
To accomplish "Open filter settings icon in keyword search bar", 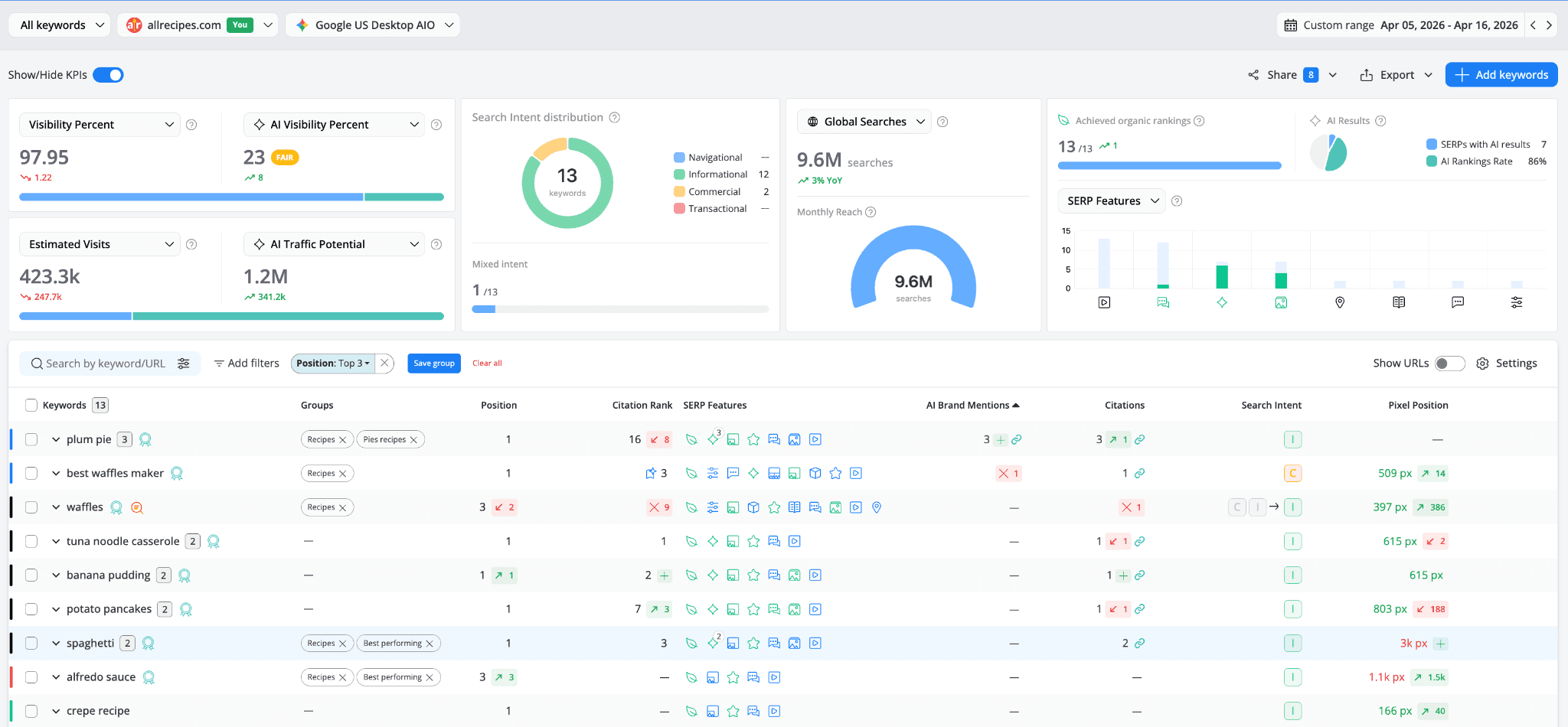I will point(184,363).
